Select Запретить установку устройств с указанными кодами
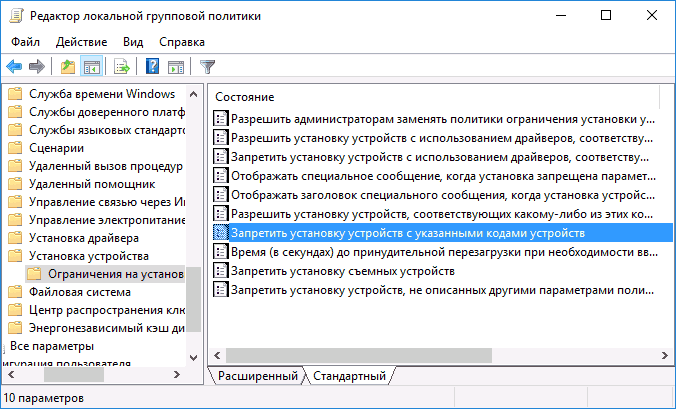The height and width of the screenshot is (409, 676). [x=442, y=233]
